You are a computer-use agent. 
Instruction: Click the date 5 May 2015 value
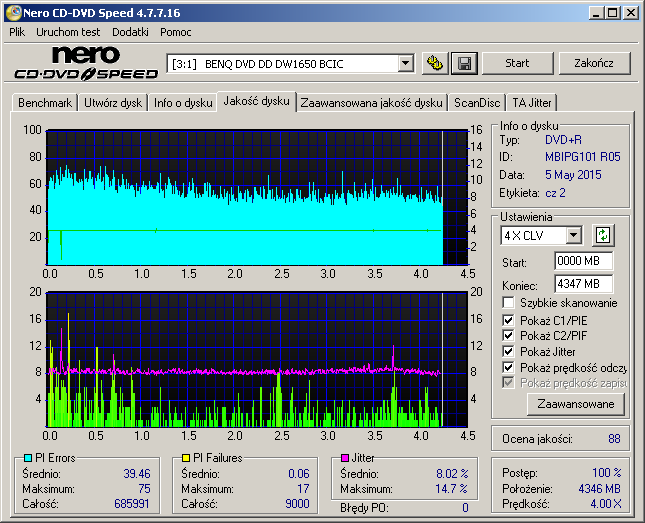pos(573,175)
